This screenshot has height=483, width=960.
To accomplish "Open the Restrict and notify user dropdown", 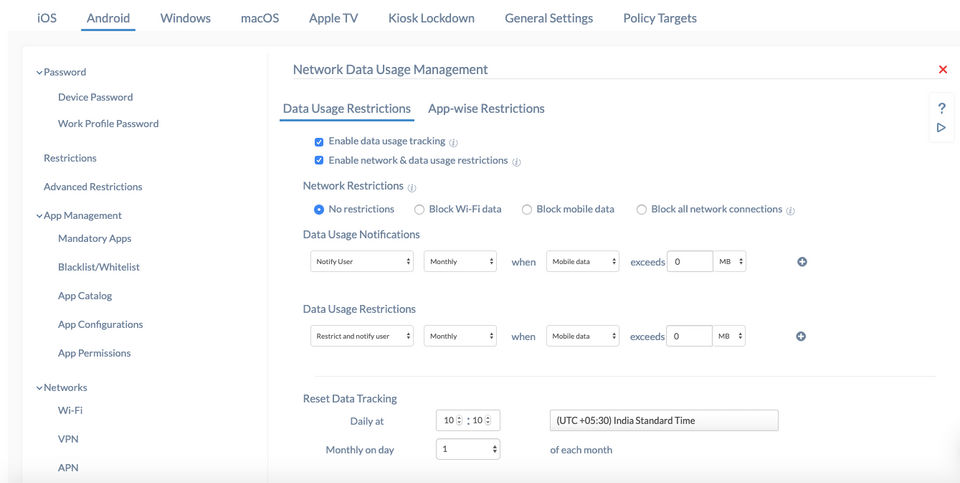I will 361,336.
